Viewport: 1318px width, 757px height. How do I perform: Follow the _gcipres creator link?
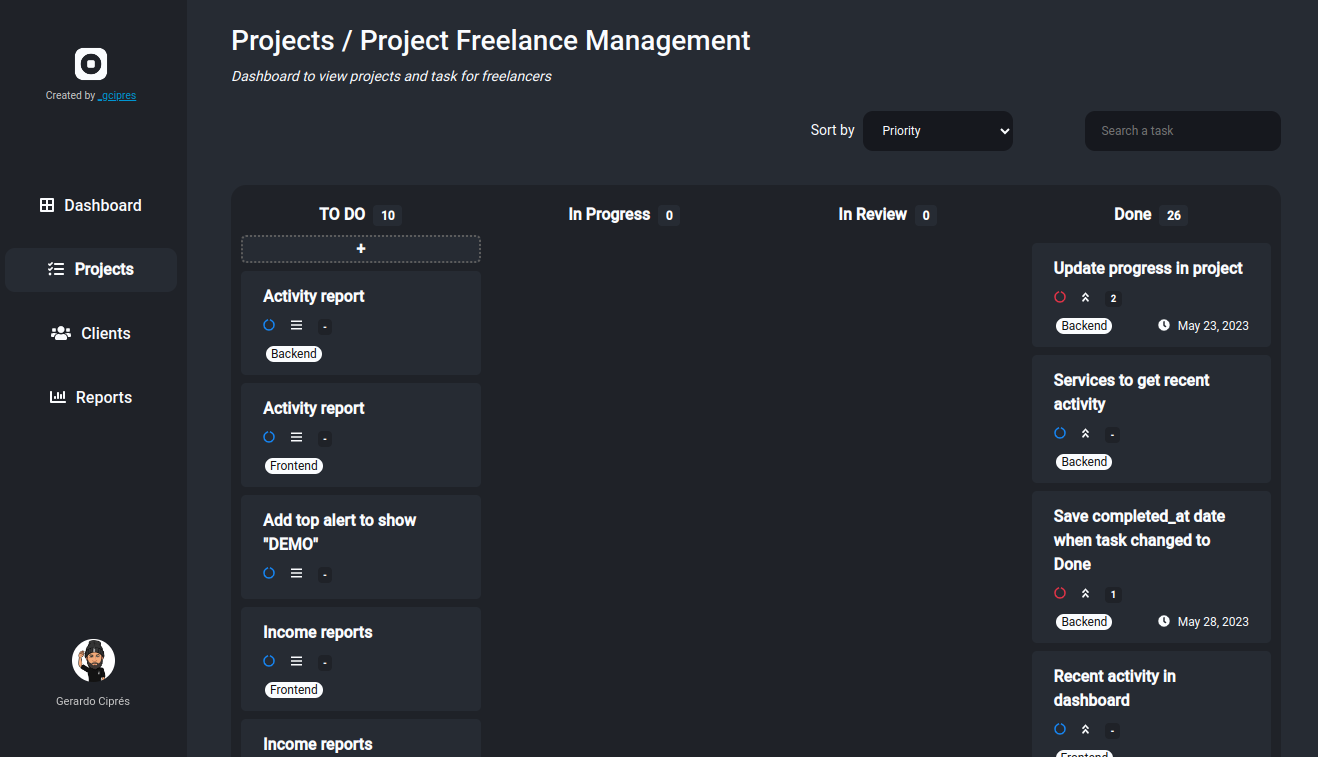point(117,96)
